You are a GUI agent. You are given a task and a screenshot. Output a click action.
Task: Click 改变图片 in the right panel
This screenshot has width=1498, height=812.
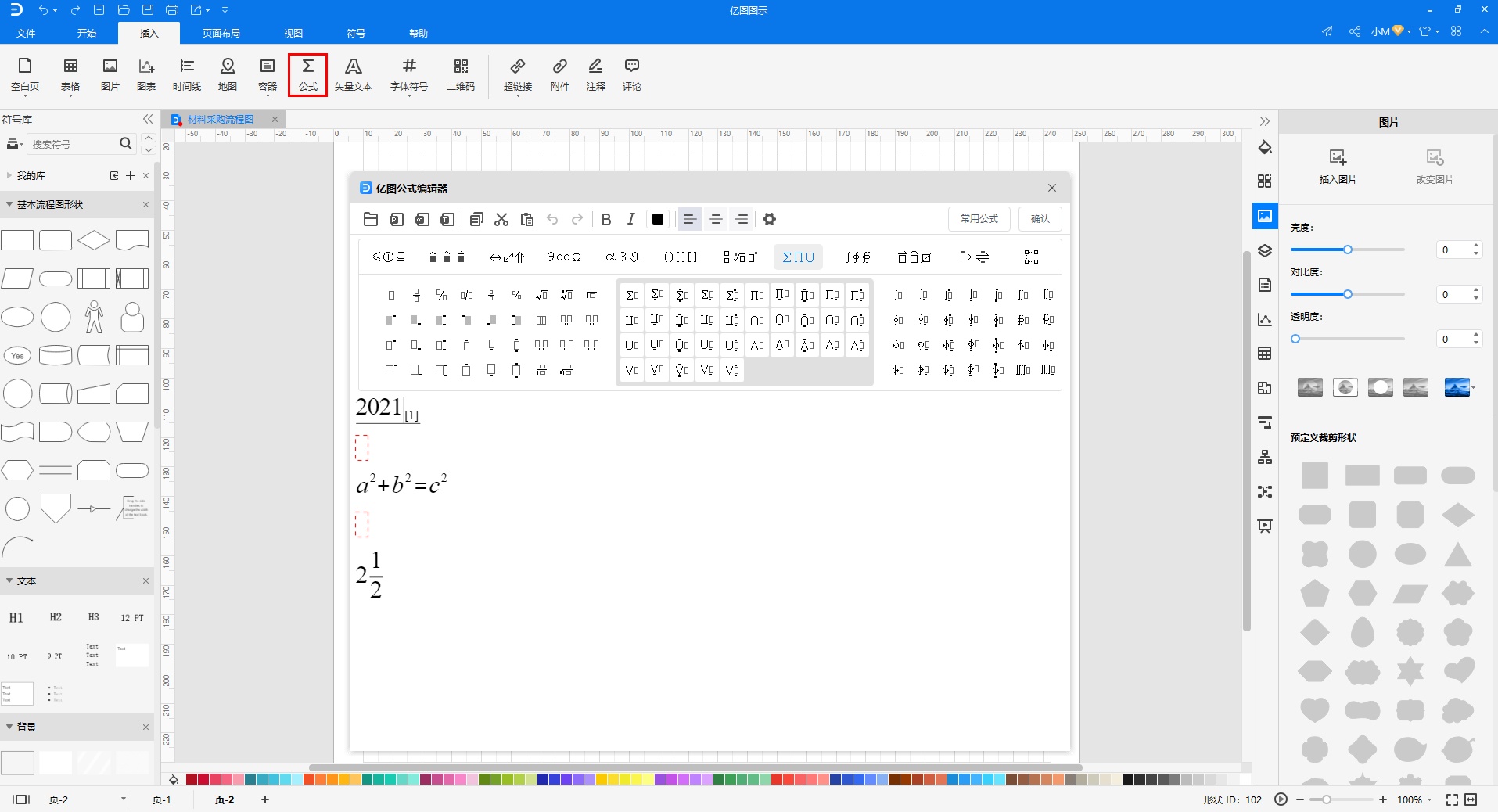point(1435,167)
